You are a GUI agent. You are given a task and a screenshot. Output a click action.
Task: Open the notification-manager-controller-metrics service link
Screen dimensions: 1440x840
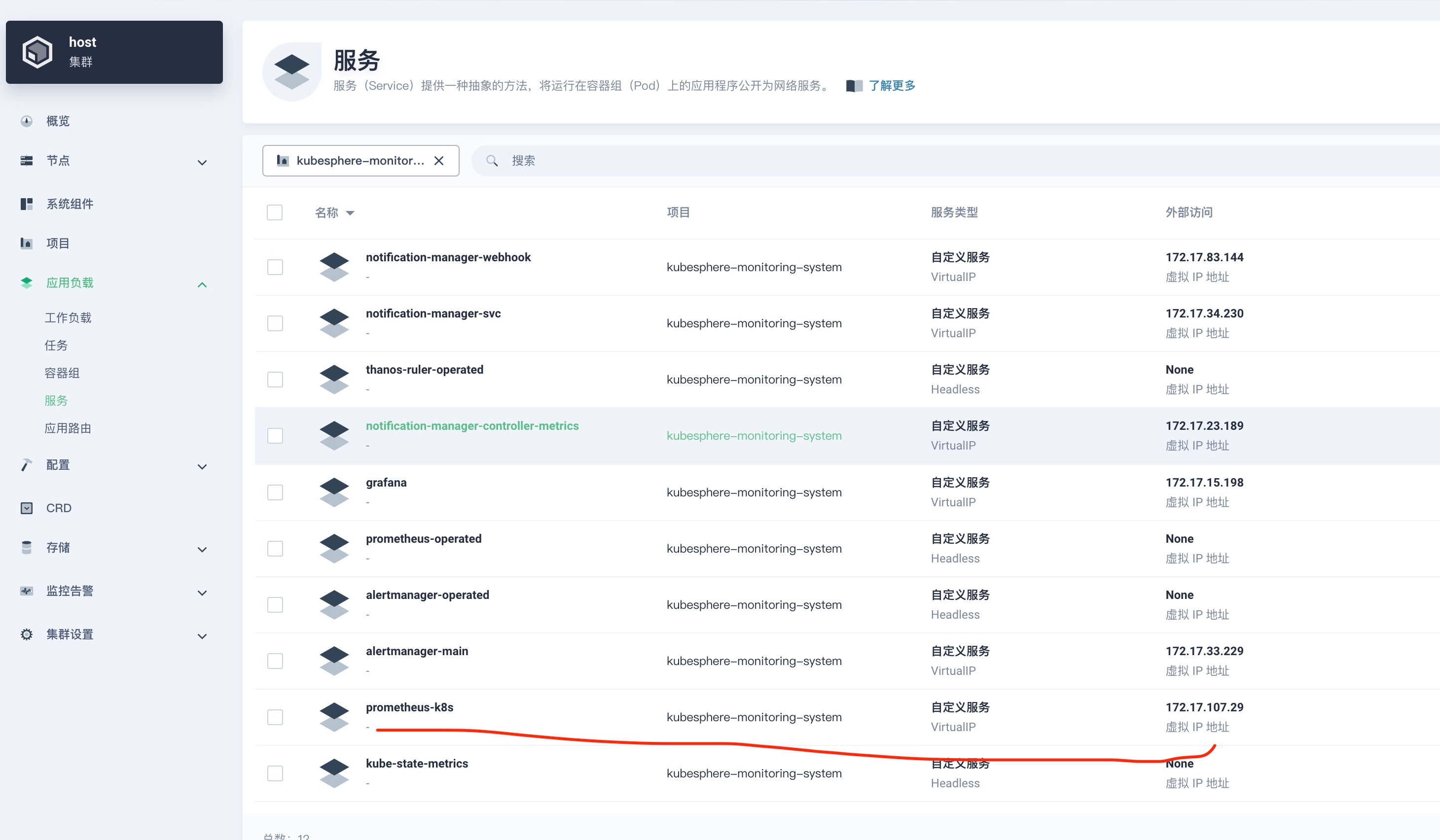coord(472,426)
